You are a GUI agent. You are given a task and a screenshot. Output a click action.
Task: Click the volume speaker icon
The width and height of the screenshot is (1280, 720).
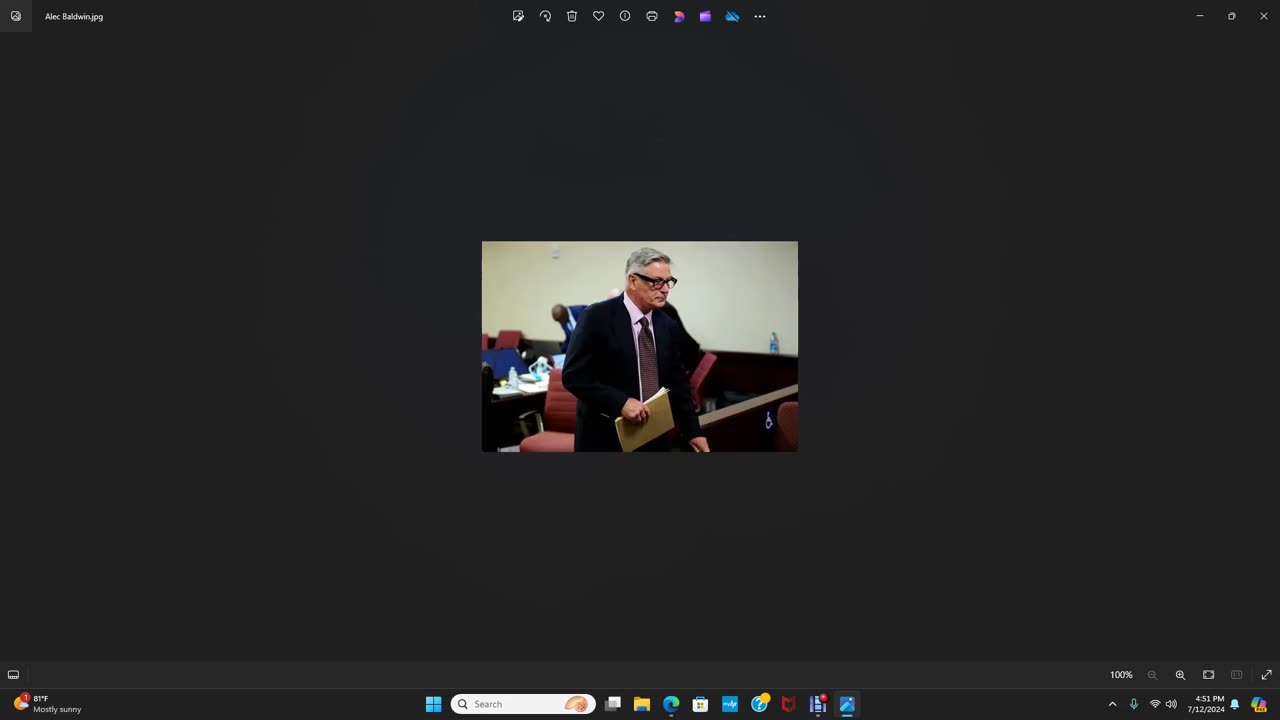pyautogui.click(x=1171, y=704)
